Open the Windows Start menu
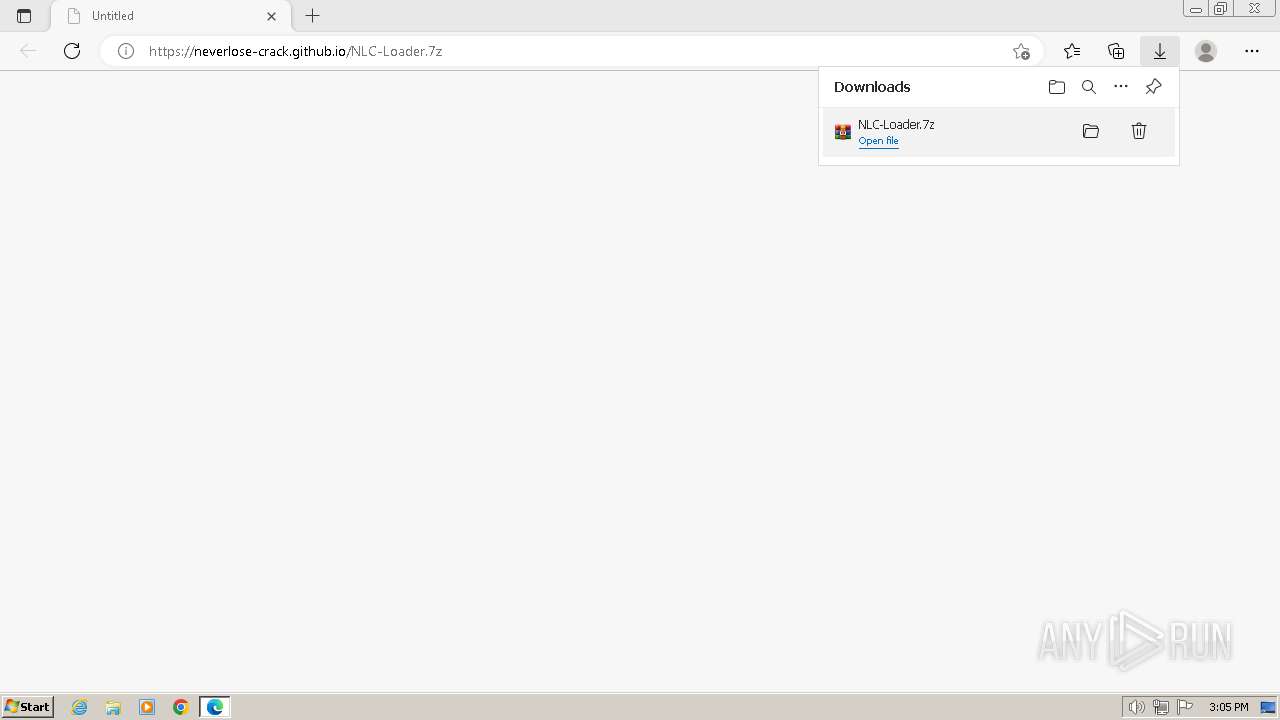The height and width of the screenshot is (720, 1280). [x=27, y=707]
